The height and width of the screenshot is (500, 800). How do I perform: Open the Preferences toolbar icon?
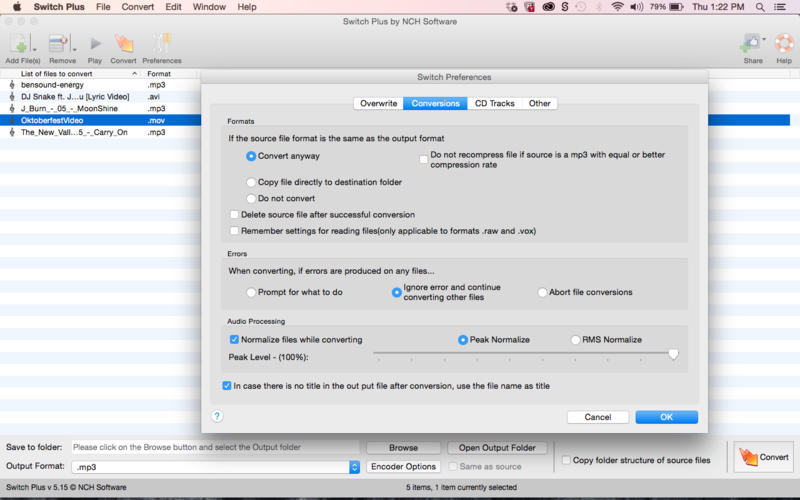pyautogui.click(x=162, y=44)
